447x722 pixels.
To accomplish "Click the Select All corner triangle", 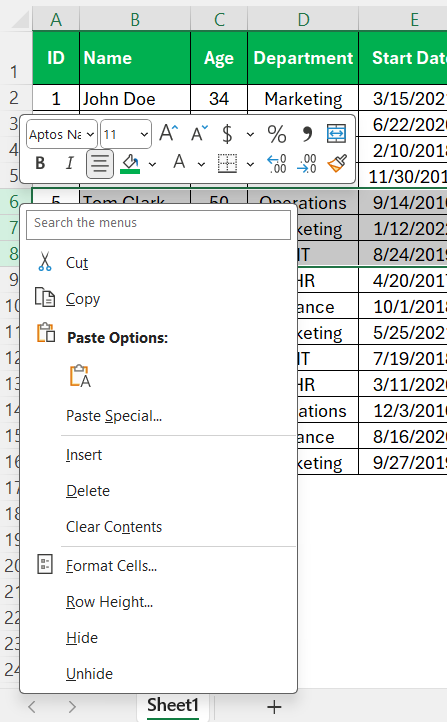I will pos(20,20).
